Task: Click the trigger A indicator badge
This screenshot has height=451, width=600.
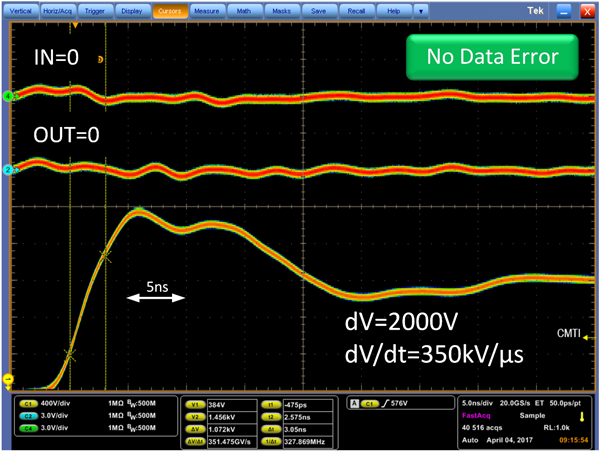Action: [x=355, y=404]
